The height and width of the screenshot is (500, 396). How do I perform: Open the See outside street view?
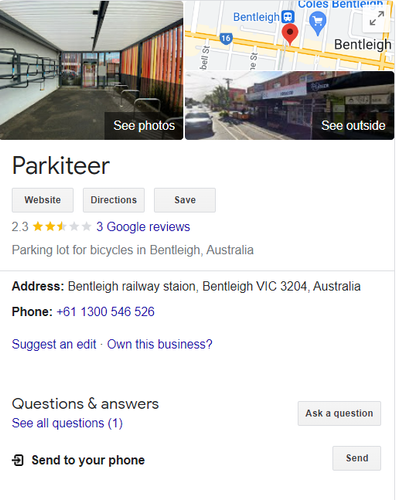click(x=289, y=105)
